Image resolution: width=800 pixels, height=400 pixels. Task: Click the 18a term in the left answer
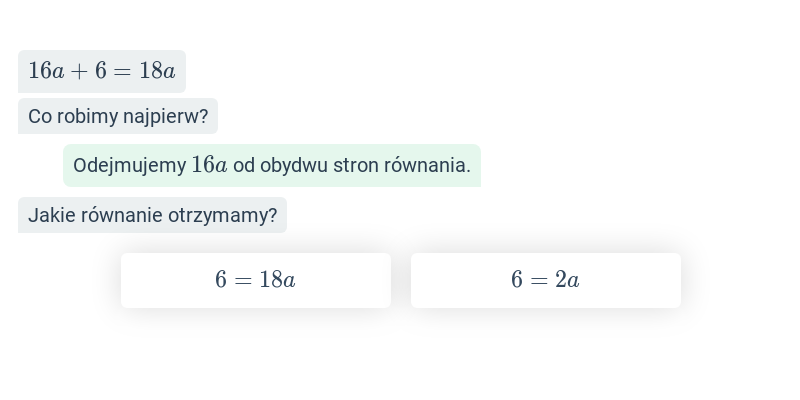click(x=278, y=280)
